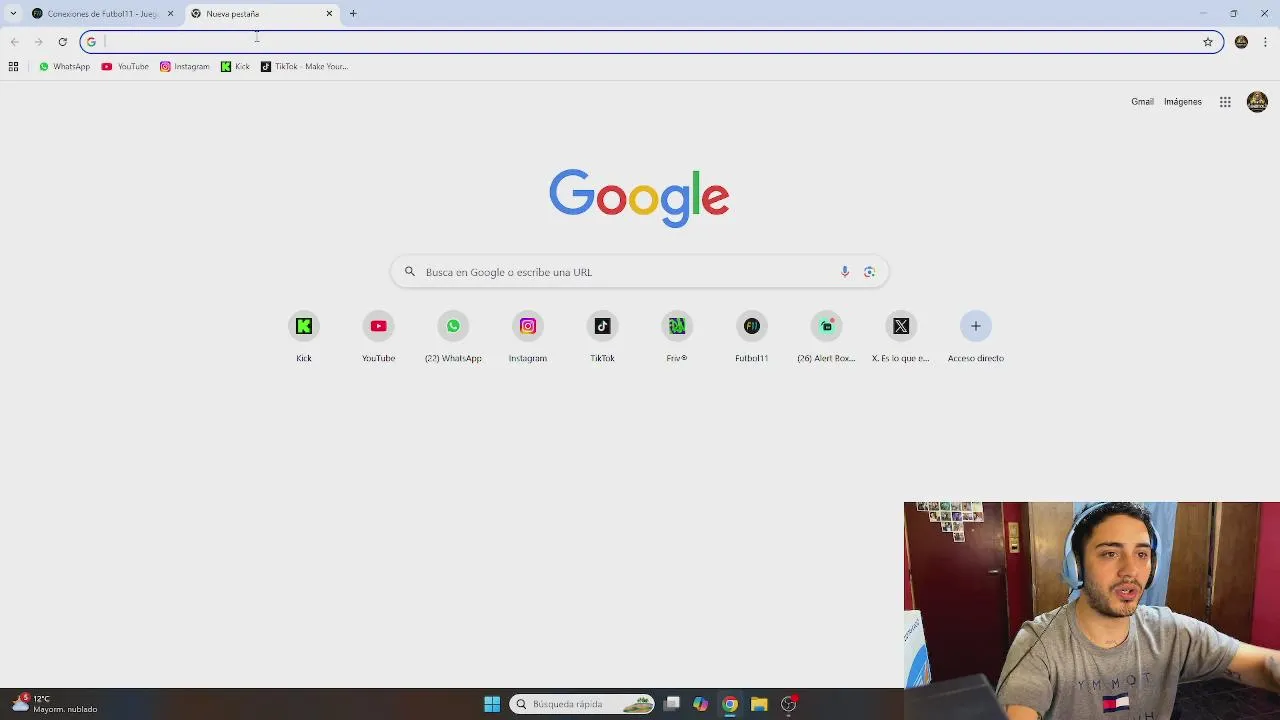The height and width of the screenshot is (720, 1280).
Task: Click the Google search box
Action: (639, 272)
